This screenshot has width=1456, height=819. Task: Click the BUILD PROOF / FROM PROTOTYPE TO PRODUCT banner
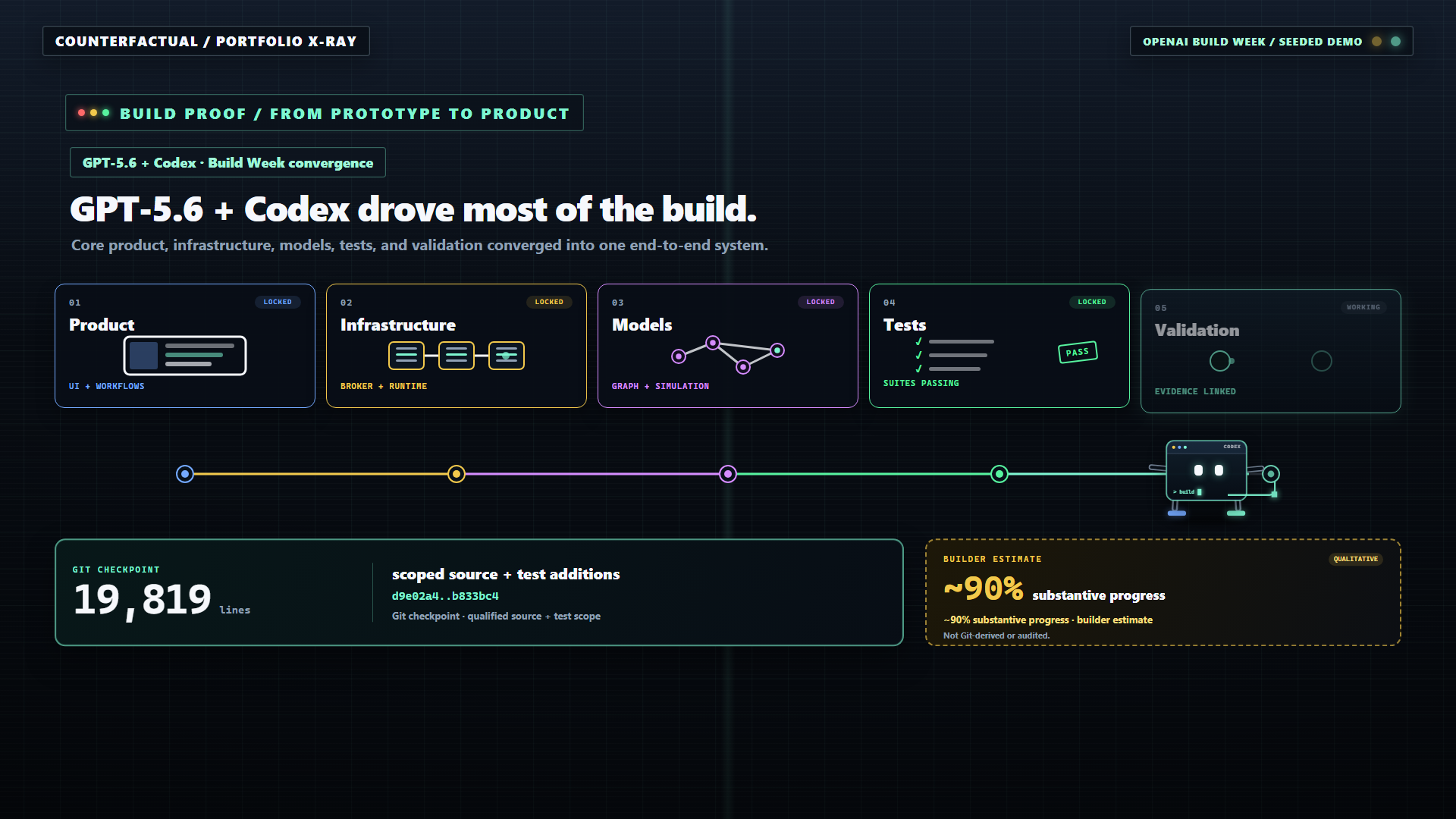click(325, 113)
